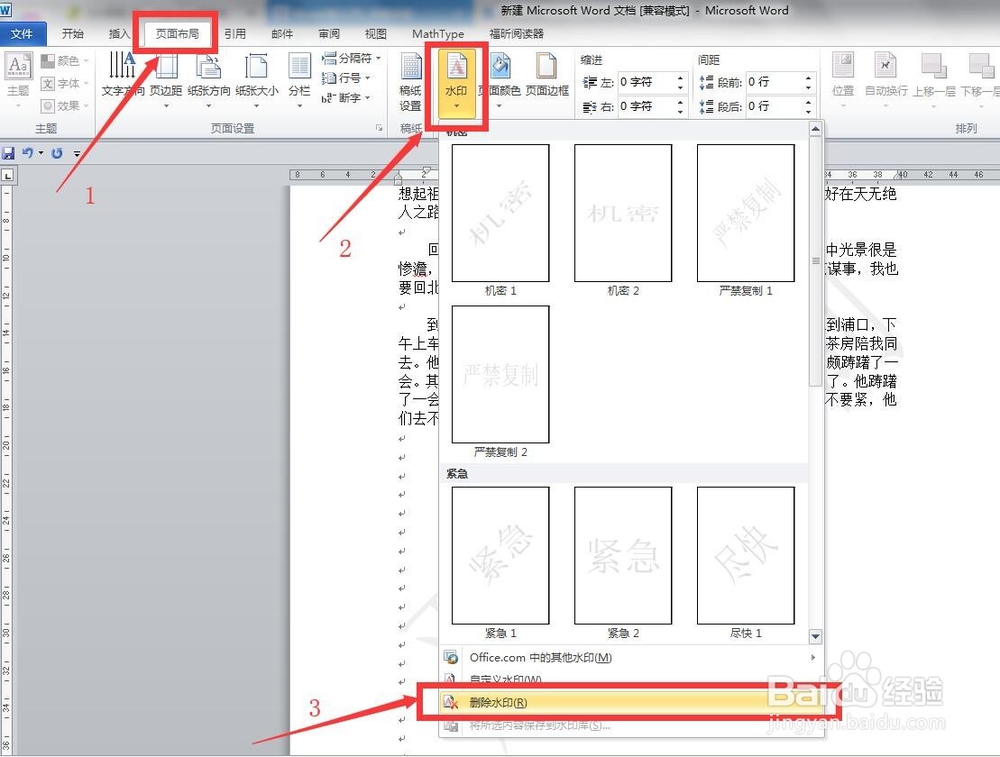Choose 删除水印 menu item
The height and width of the screenshot is (757, 1000).
point(629,702)
